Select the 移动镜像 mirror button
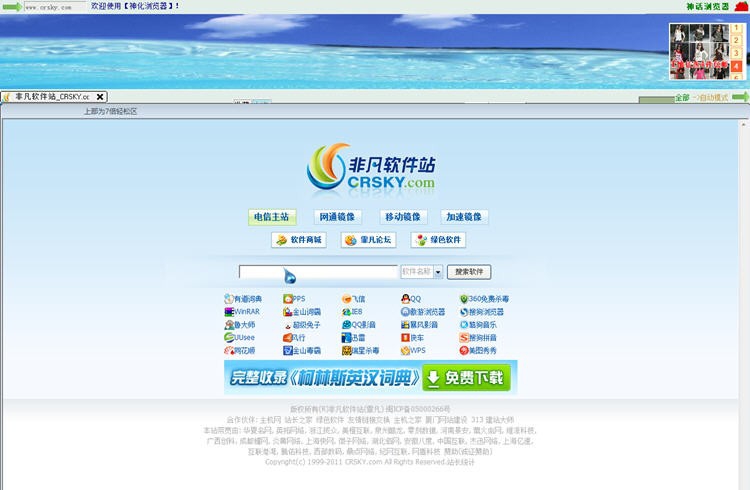750x490 pixels. click(x=403, y=217)
